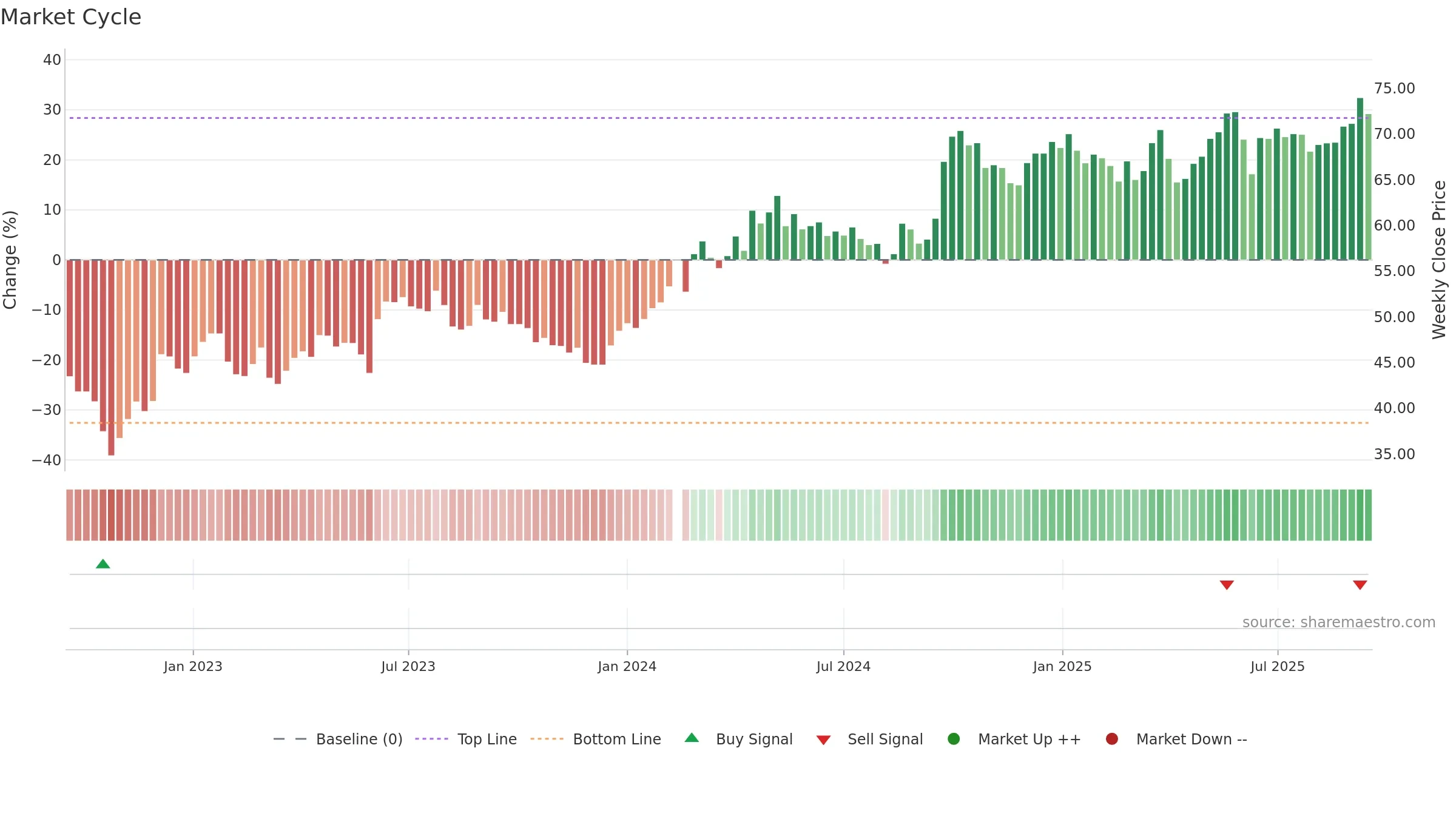The width and height of the screenshot is (1456, 819).
Task: Click the dark red circle icon in legend
Action: (1112, 739)
